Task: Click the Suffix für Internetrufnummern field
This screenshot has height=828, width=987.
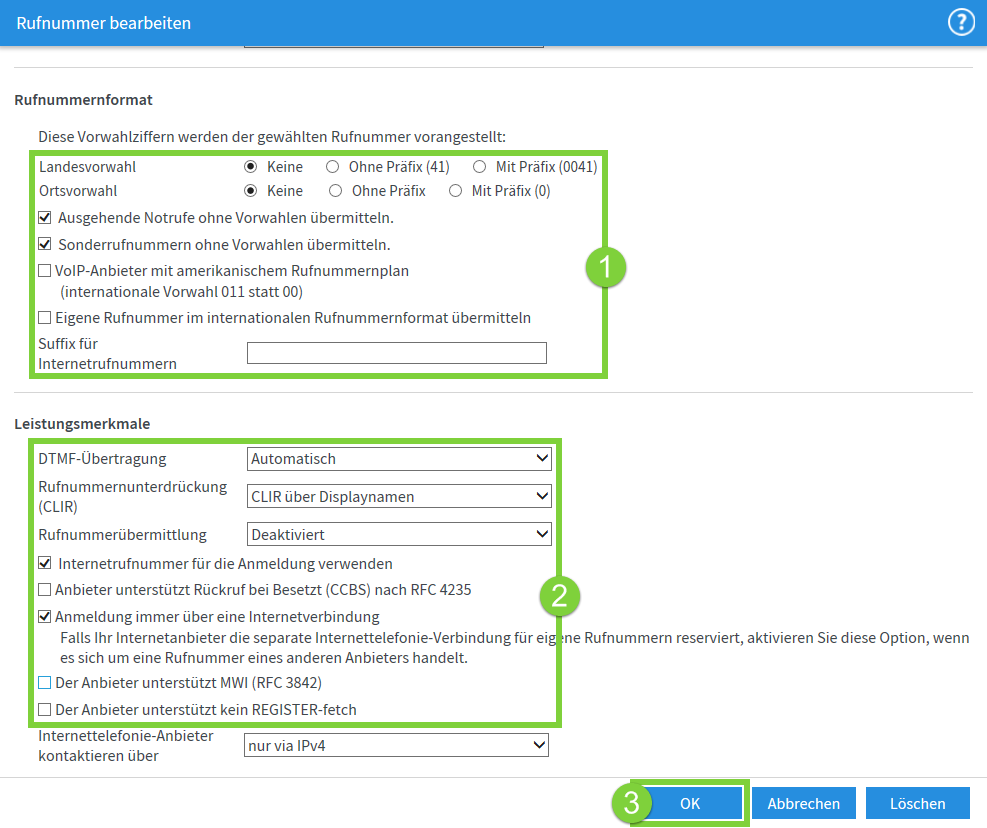Action: click(396, 353)
